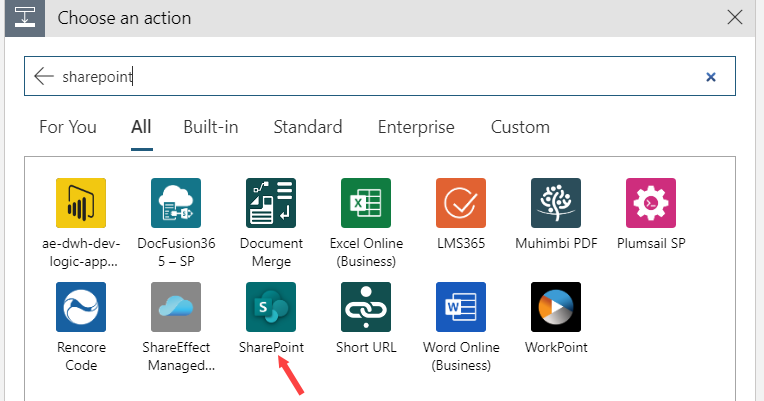Go to the Custom tab
The width and height of the screenshot is (764, 401).
[x=520, y=127]
